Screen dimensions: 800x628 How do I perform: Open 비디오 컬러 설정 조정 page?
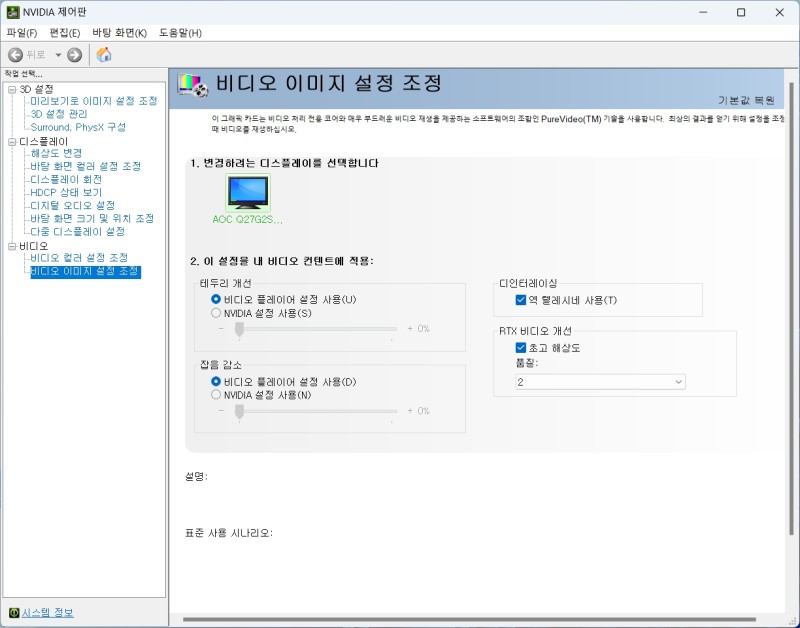79,258
